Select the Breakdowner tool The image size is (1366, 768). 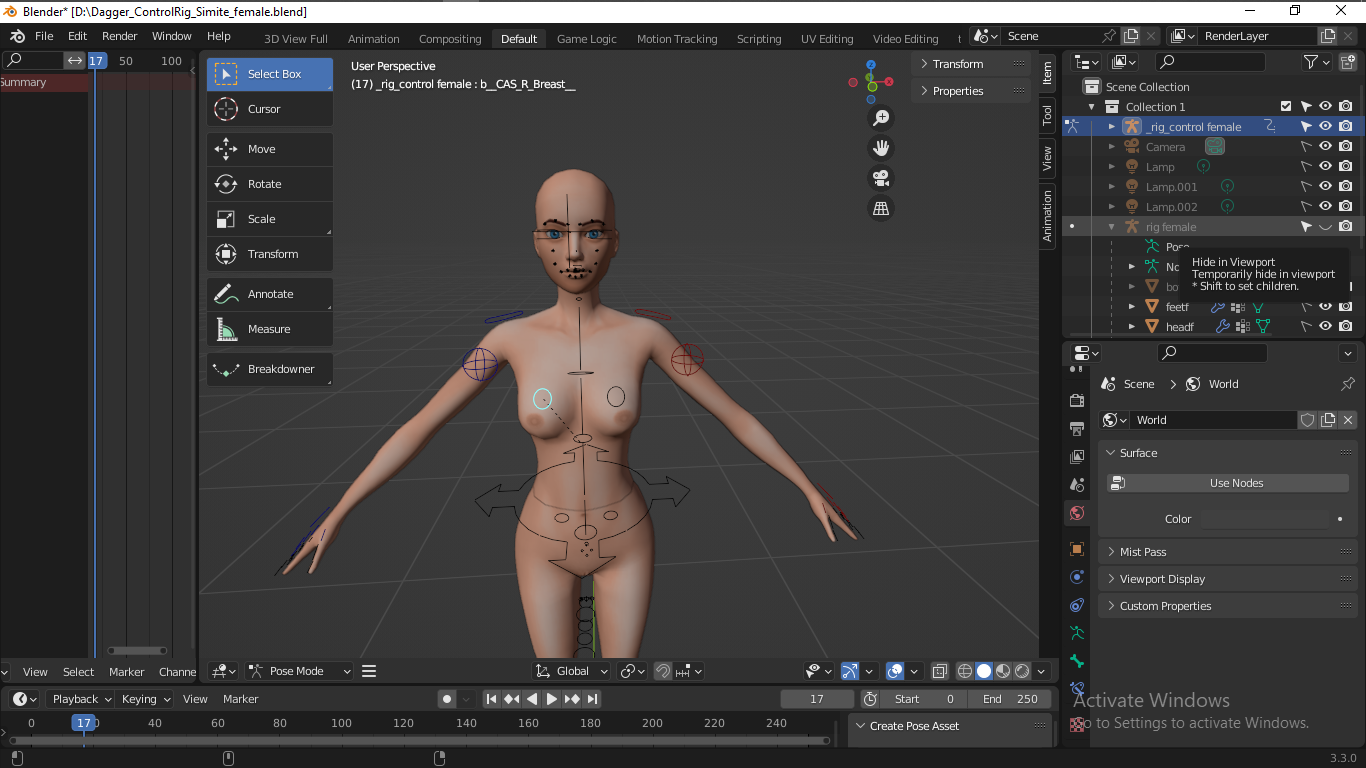[x=269, y=369]
